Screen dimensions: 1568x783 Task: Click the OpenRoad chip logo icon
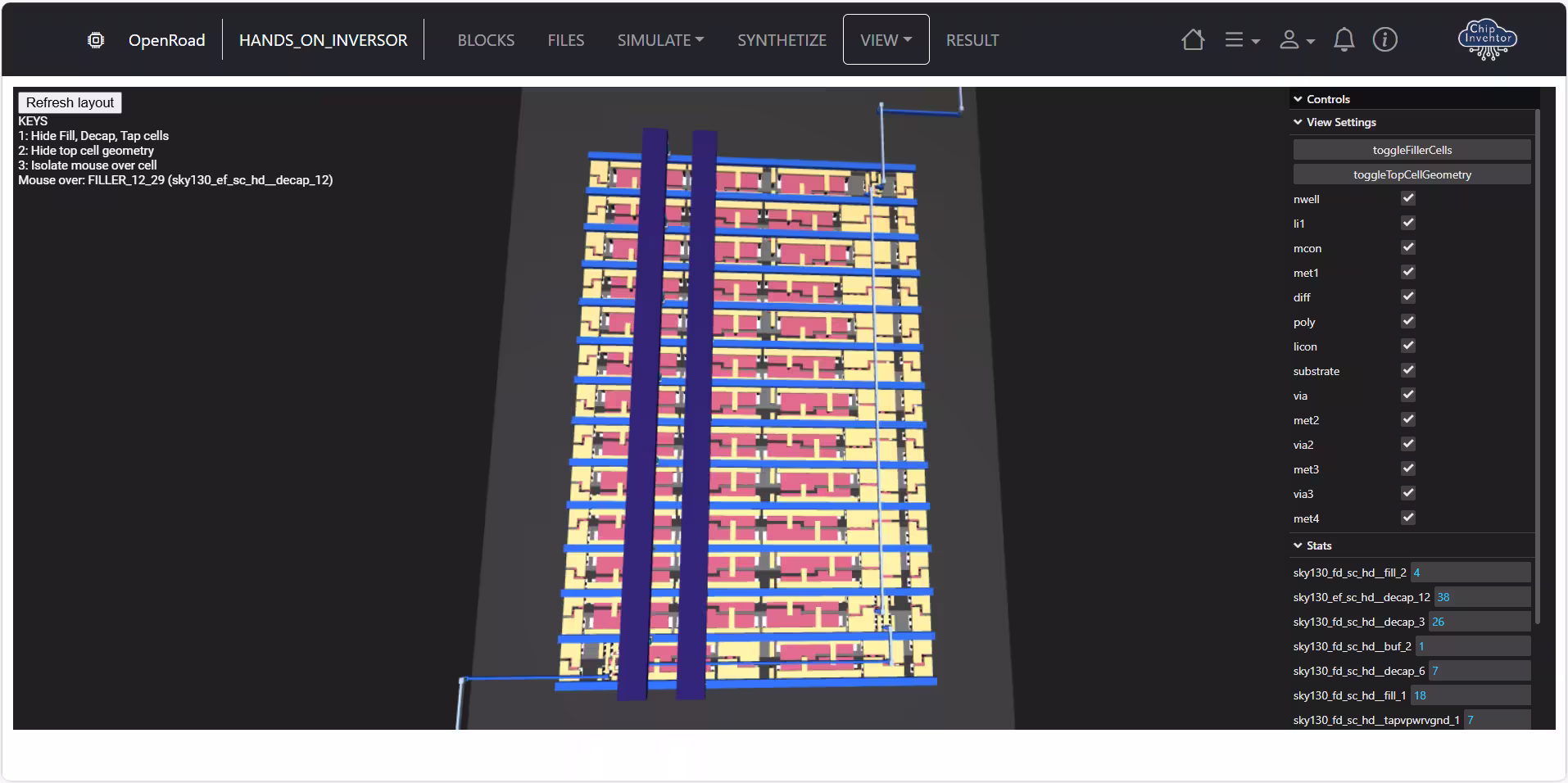pos(96,40)
